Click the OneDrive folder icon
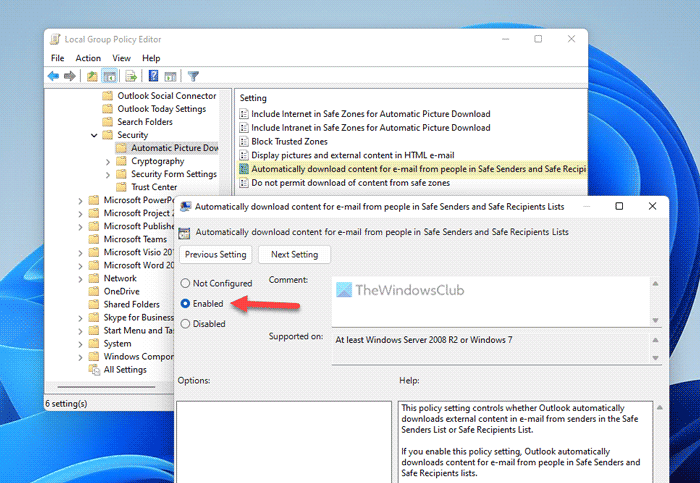 [x=94, y=291]
